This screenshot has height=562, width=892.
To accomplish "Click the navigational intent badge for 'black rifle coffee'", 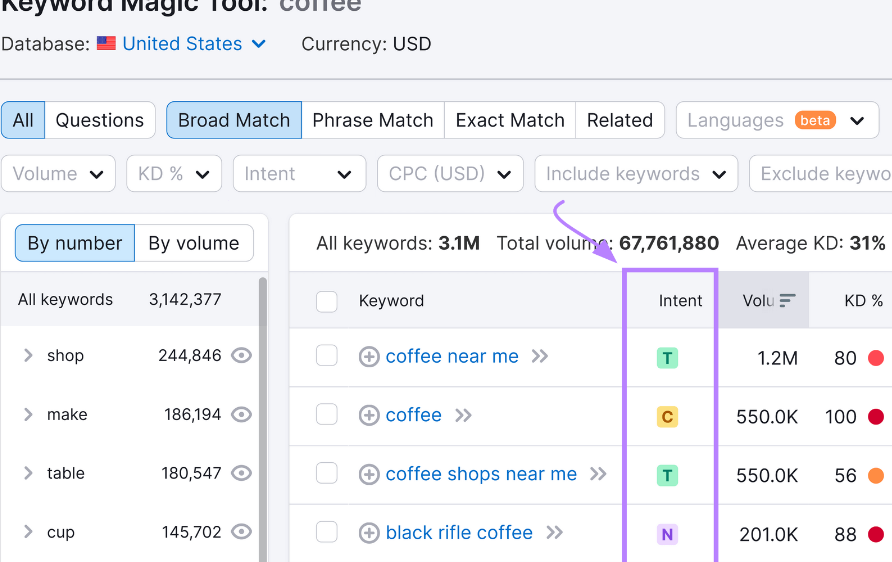I will point(667,534).
